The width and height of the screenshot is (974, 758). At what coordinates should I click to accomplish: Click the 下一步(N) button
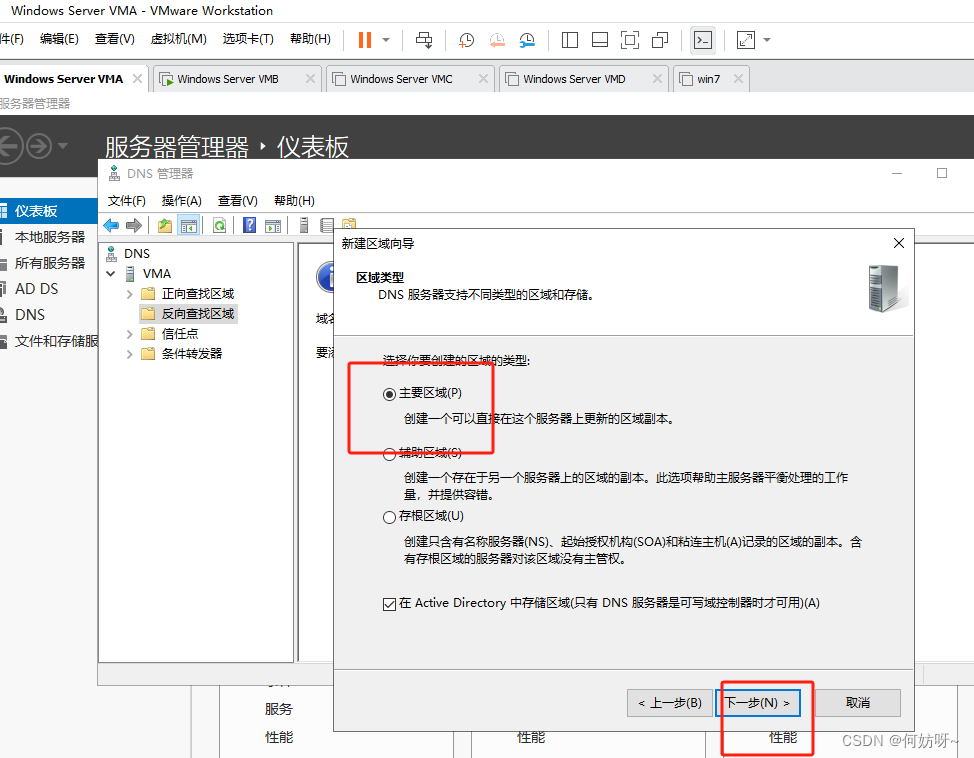point(758,703)
